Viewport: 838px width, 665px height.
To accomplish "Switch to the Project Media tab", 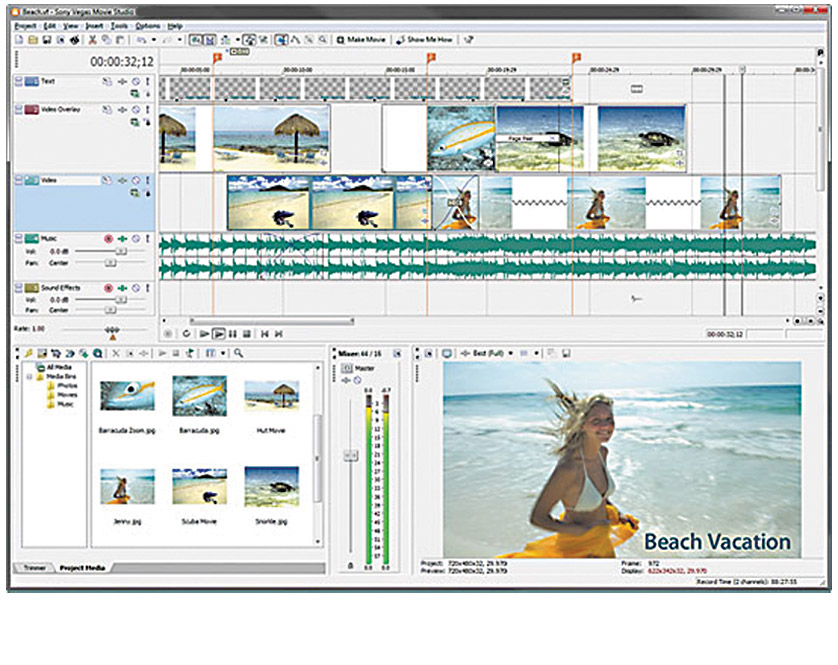I will (x=82, y=568).
